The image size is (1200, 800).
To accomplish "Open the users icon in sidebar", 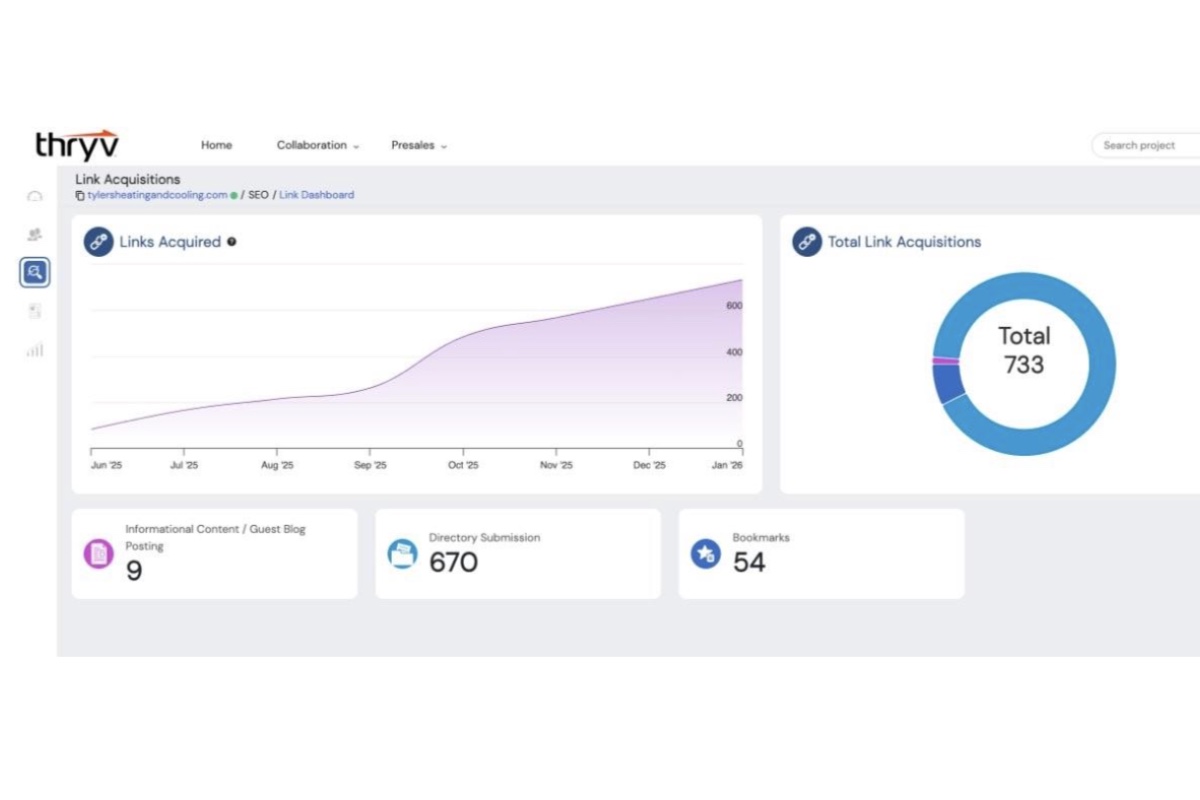I will click(x=35, y=234).
